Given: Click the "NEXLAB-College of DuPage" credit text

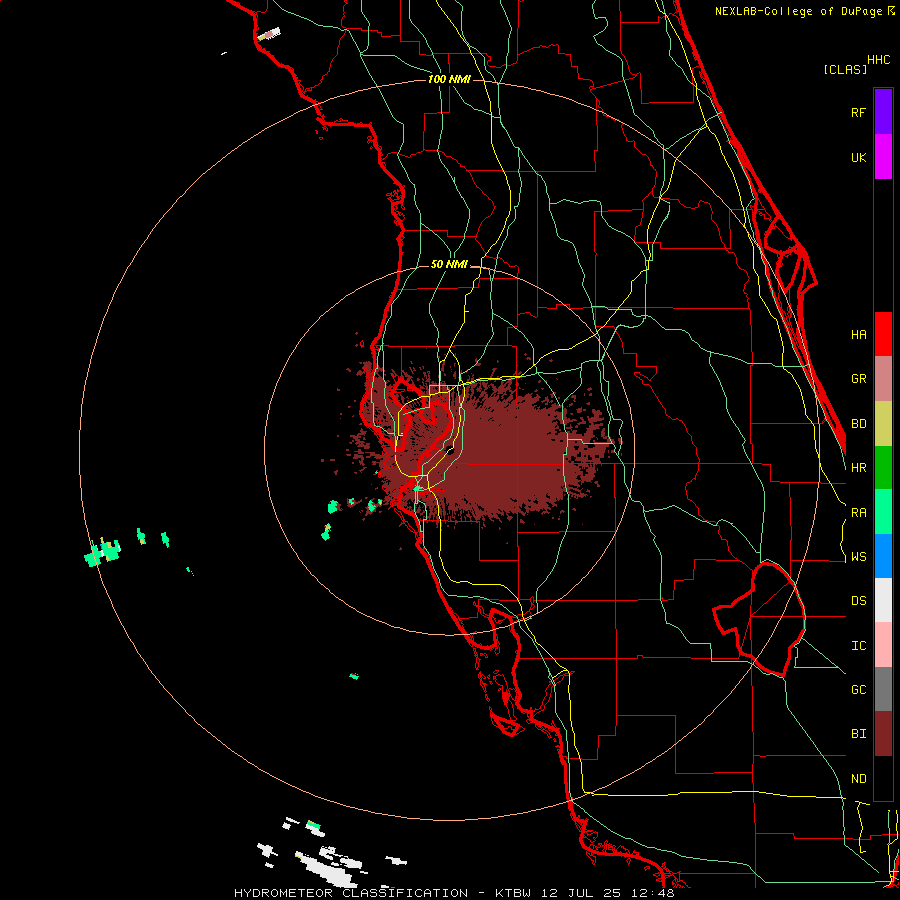Looking at the screenshot, I should pos(800,11).
